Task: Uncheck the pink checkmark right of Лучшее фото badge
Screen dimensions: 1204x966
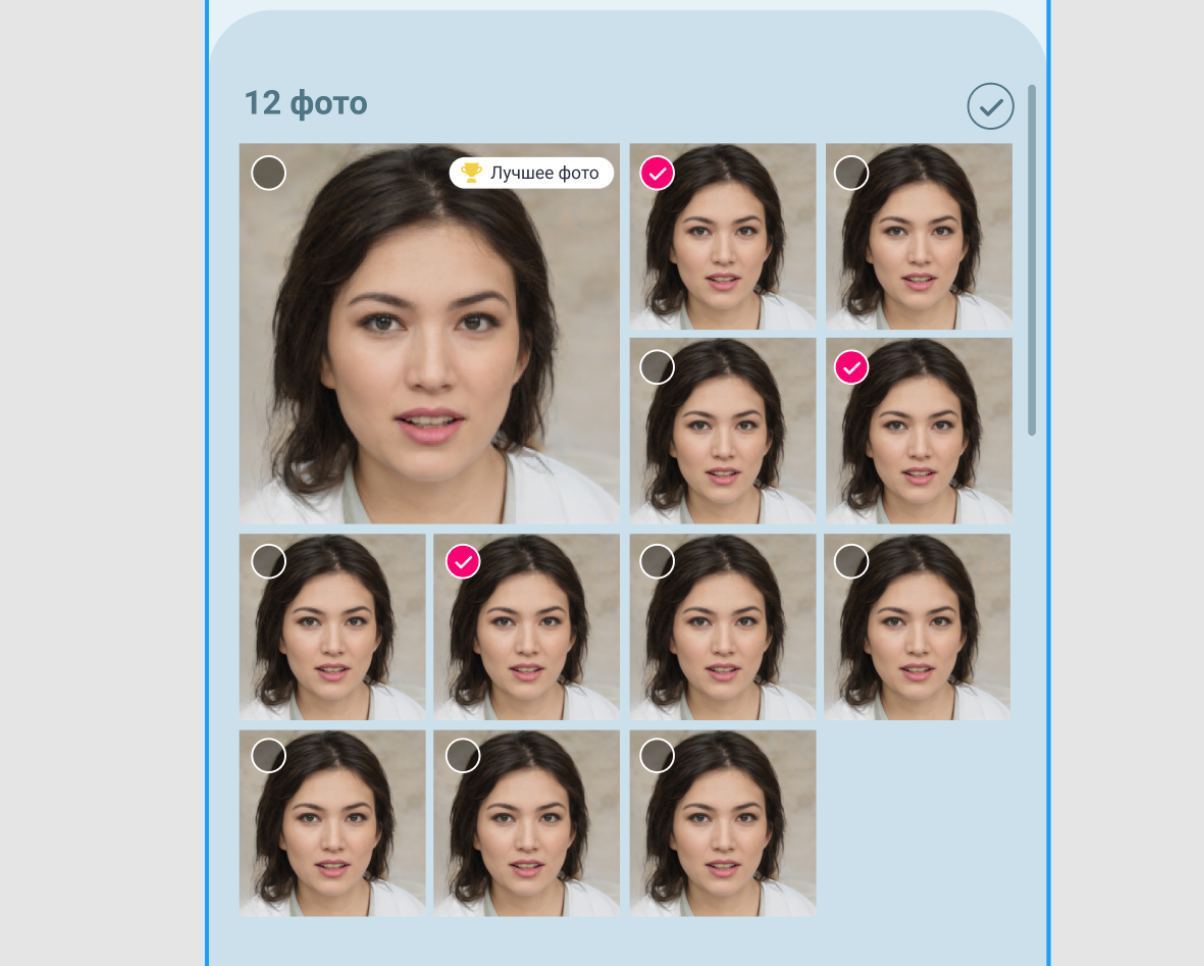Action: pos(657,173)
